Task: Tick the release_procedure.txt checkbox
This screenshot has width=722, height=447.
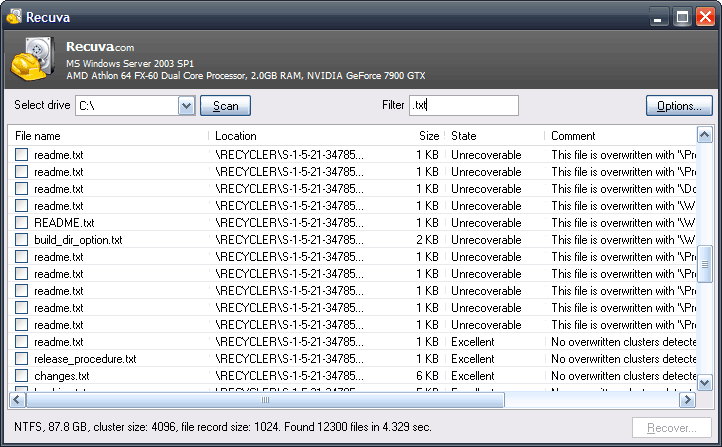Action: (x=21, y=359)
